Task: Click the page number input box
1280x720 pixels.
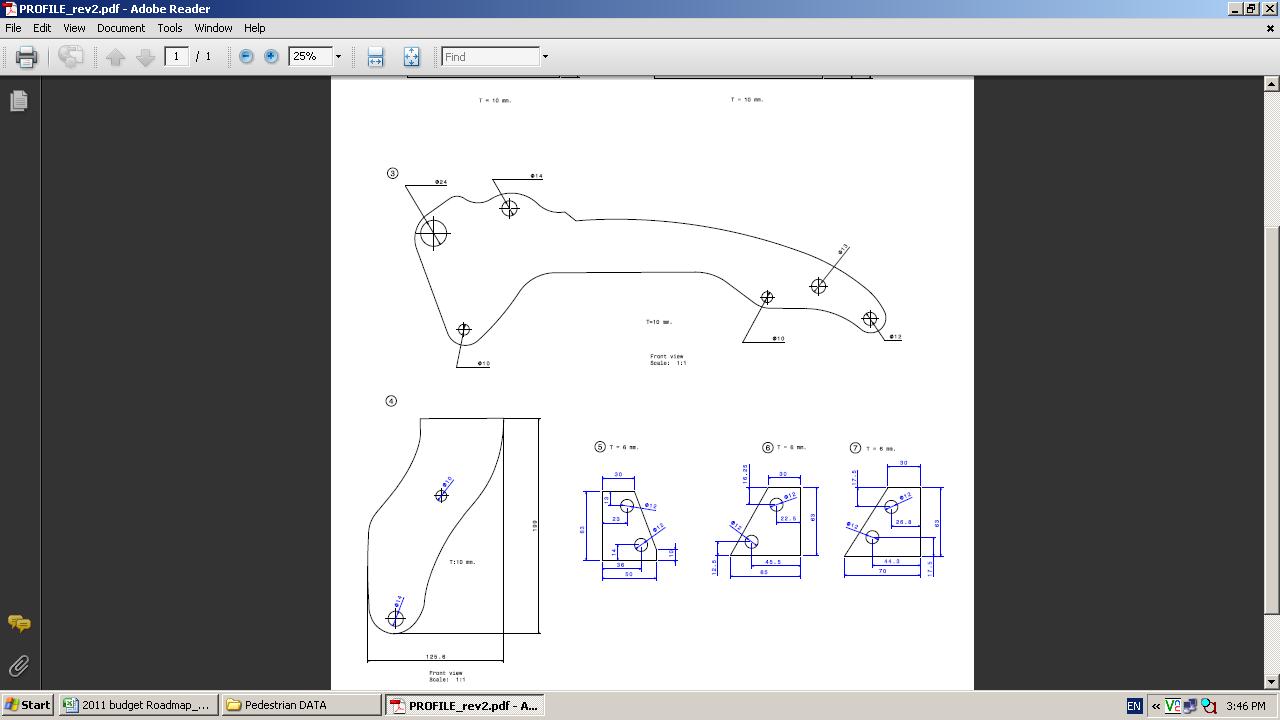Action: point(177,57)
